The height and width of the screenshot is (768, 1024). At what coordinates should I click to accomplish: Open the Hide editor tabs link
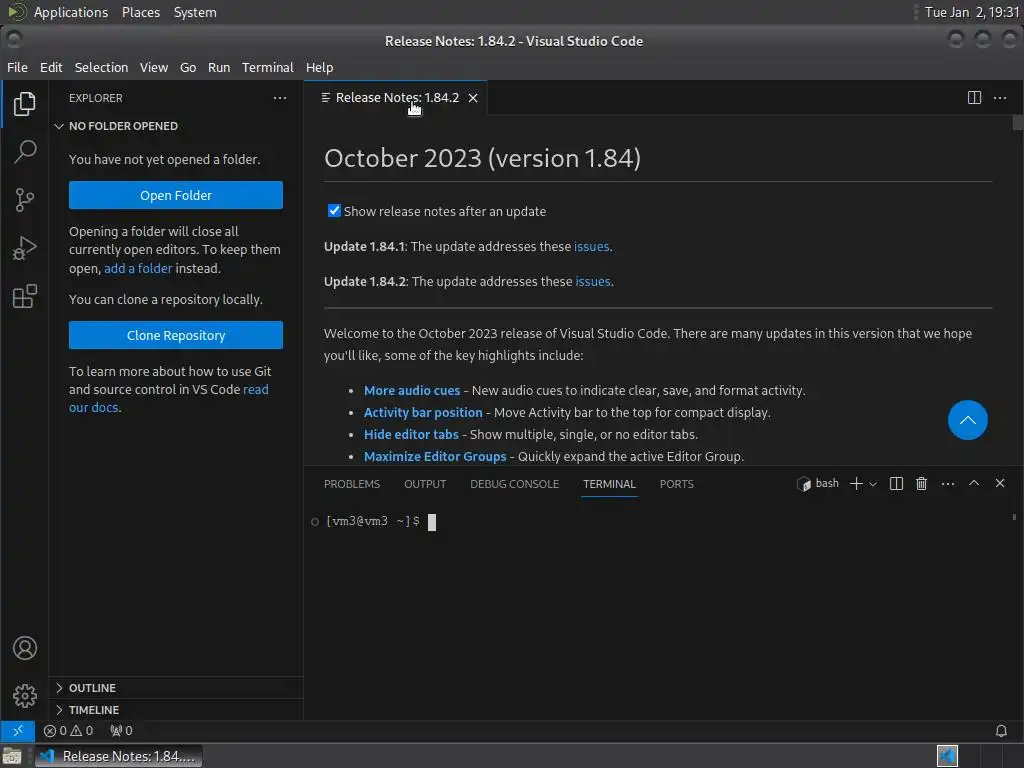point(411,434)
